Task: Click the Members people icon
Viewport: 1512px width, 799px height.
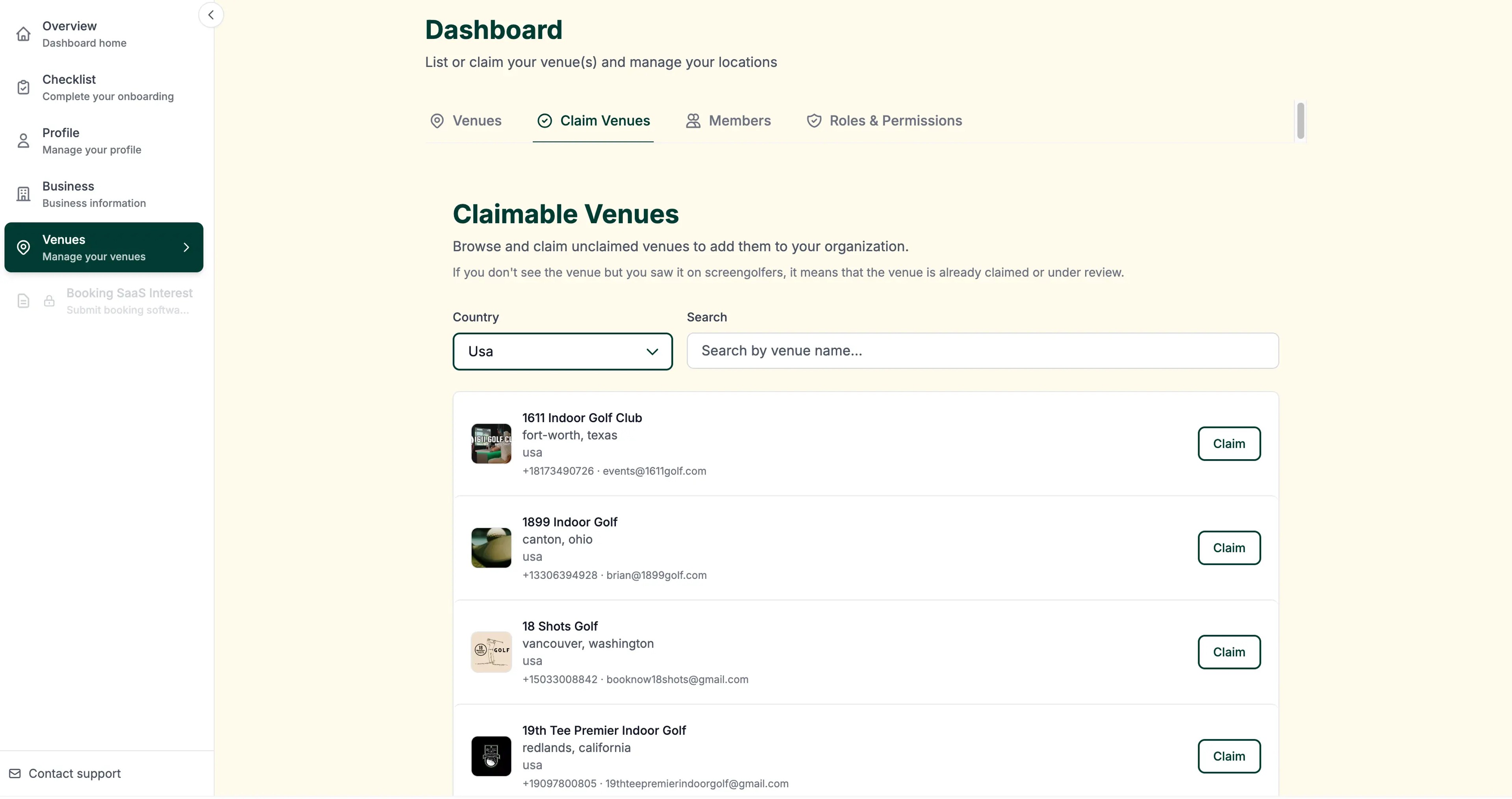Action: (x=693, y=120)
